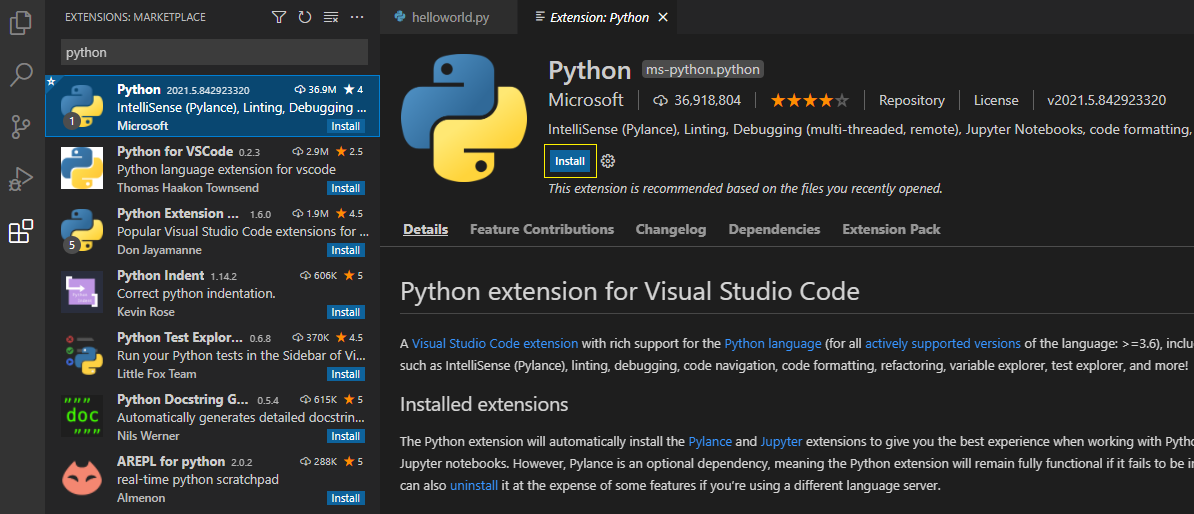Open the Explorer view in activity bar
Image resolution: width=1194 pixels, height=514 pixels.
pyautogui.click(x=21, y=23)
